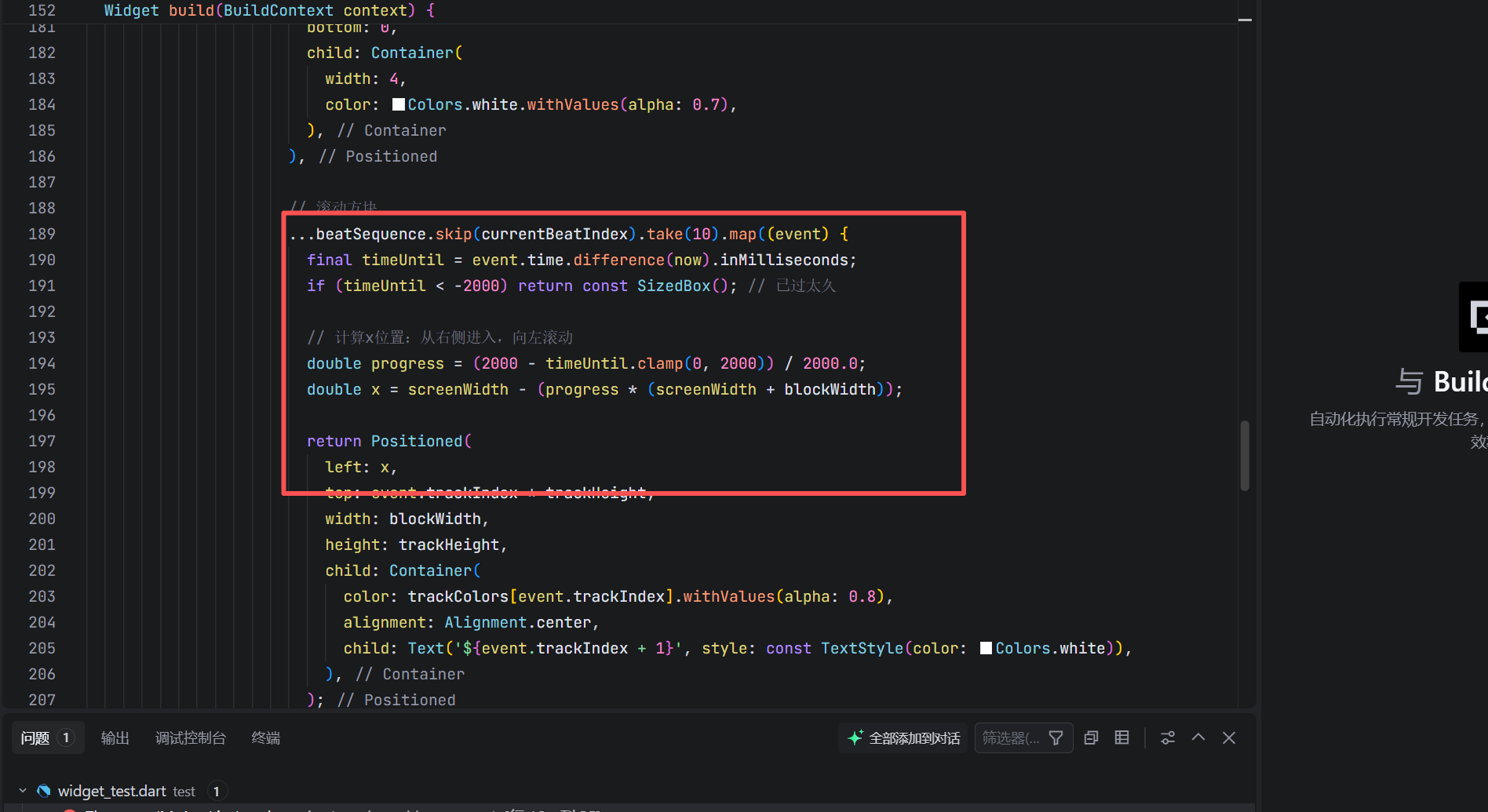Click 'withValues' on line 184
Image resolution: width=1488 pixels, height=812 pixels.
pos(573,104)
